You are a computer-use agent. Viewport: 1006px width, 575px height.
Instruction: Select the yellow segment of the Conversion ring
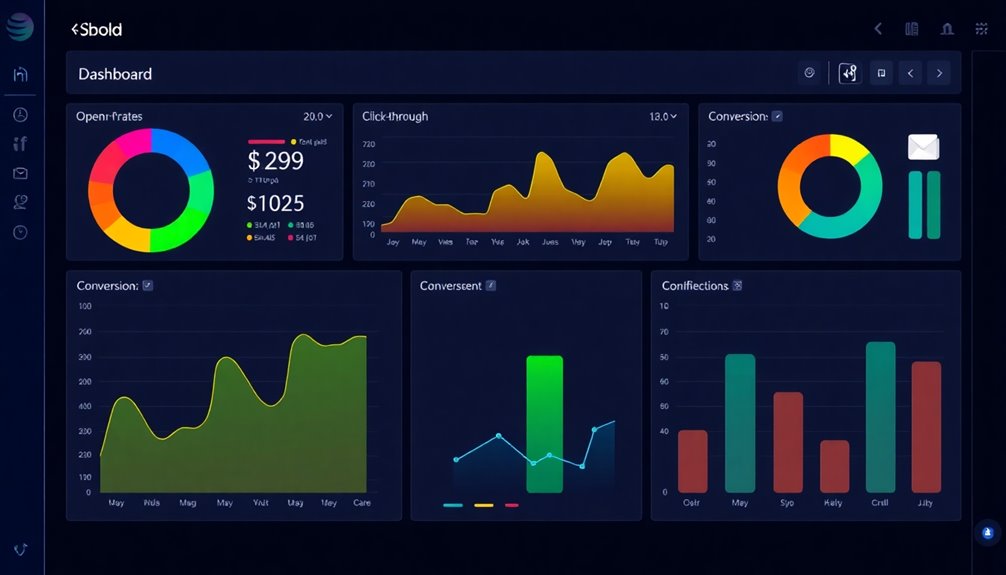(848, 148)
